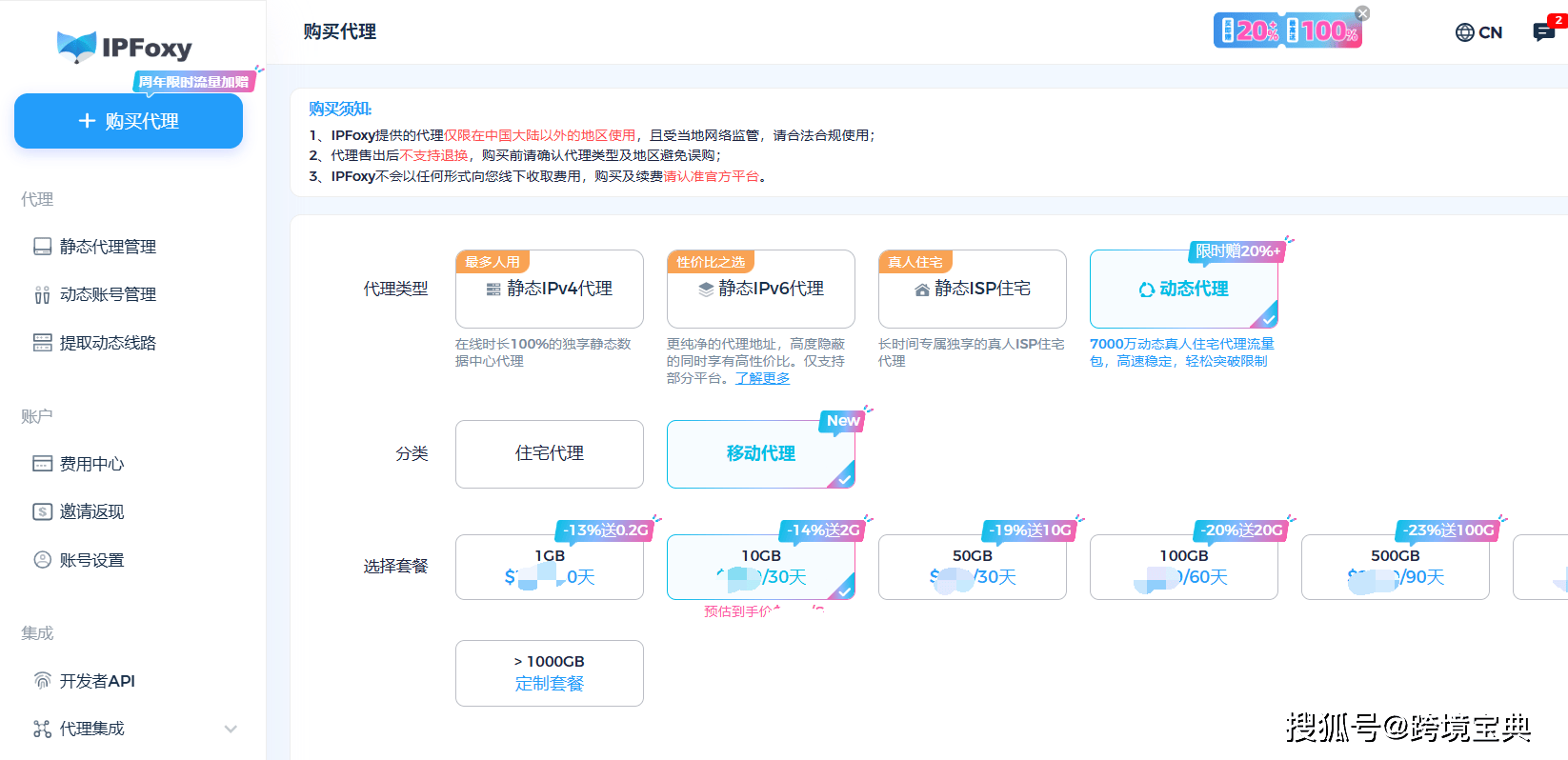The height and width of the screenshot is (760, 1568).
Task: Pick the 50GB package
Action: (973, 566)
